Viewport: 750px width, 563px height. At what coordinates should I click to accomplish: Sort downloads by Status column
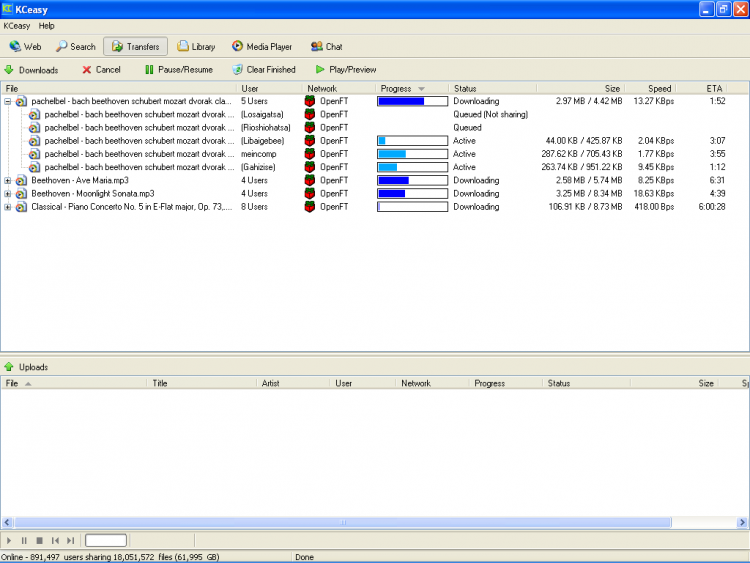(493, 88)
